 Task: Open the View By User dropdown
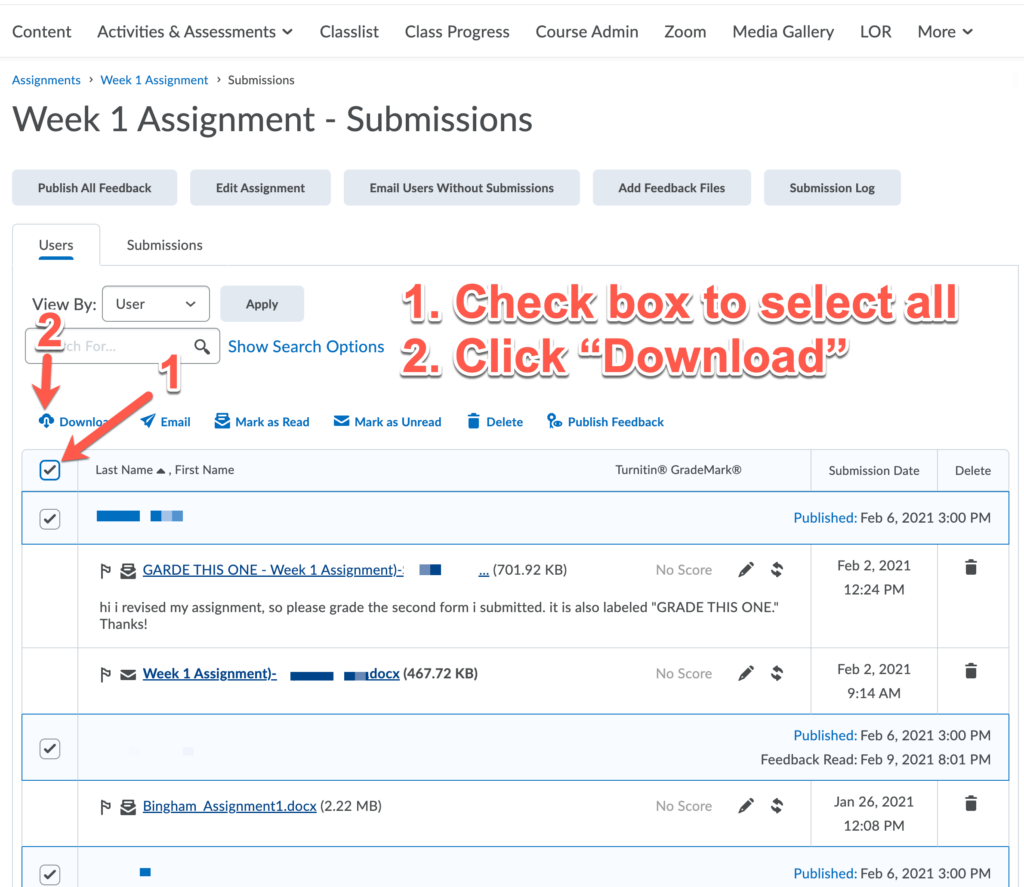click(156, 304)
